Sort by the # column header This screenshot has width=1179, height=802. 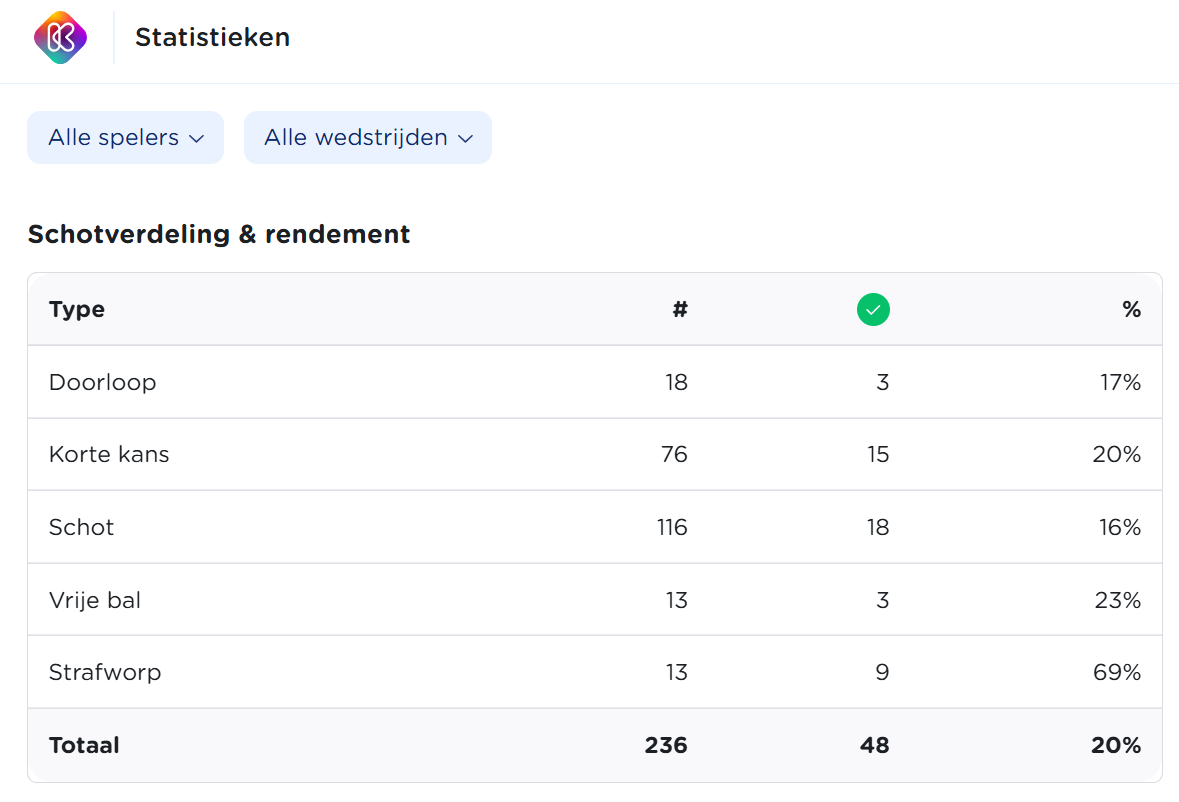[x=680, y=309]
